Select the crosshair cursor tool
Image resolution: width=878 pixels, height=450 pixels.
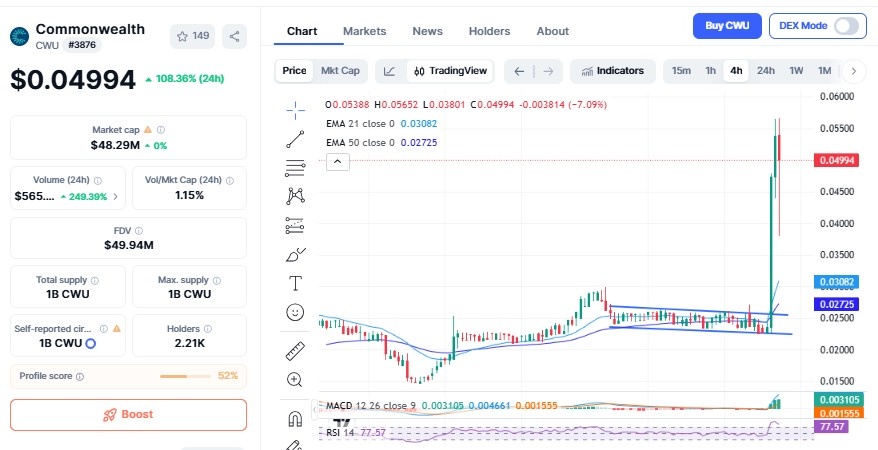coord(295,111)
